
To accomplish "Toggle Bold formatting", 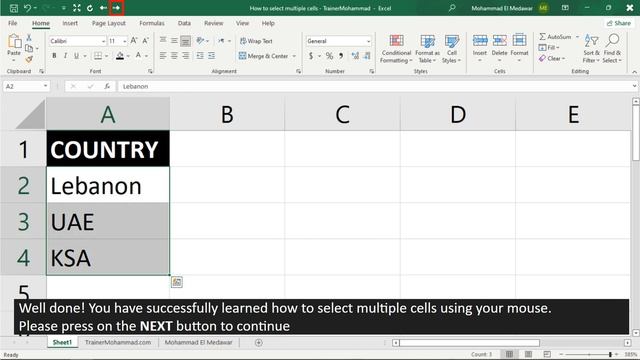I will coord(54,56).
